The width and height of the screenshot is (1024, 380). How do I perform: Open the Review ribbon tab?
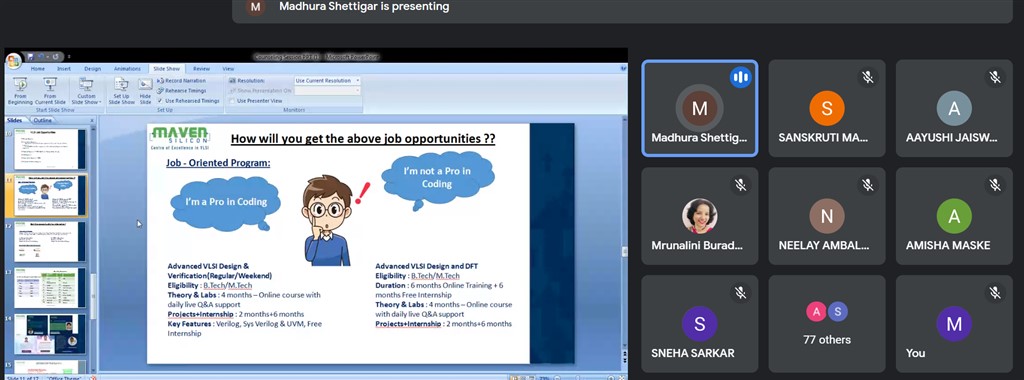(201, 69)
